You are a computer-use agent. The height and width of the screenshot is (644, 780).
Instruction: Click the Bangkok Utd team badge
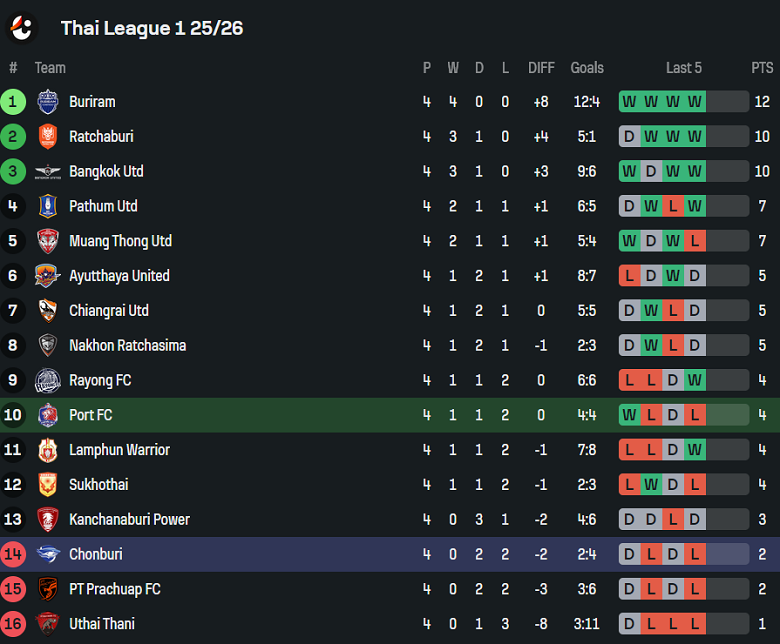pyautogui.click(x=48, y=172)
